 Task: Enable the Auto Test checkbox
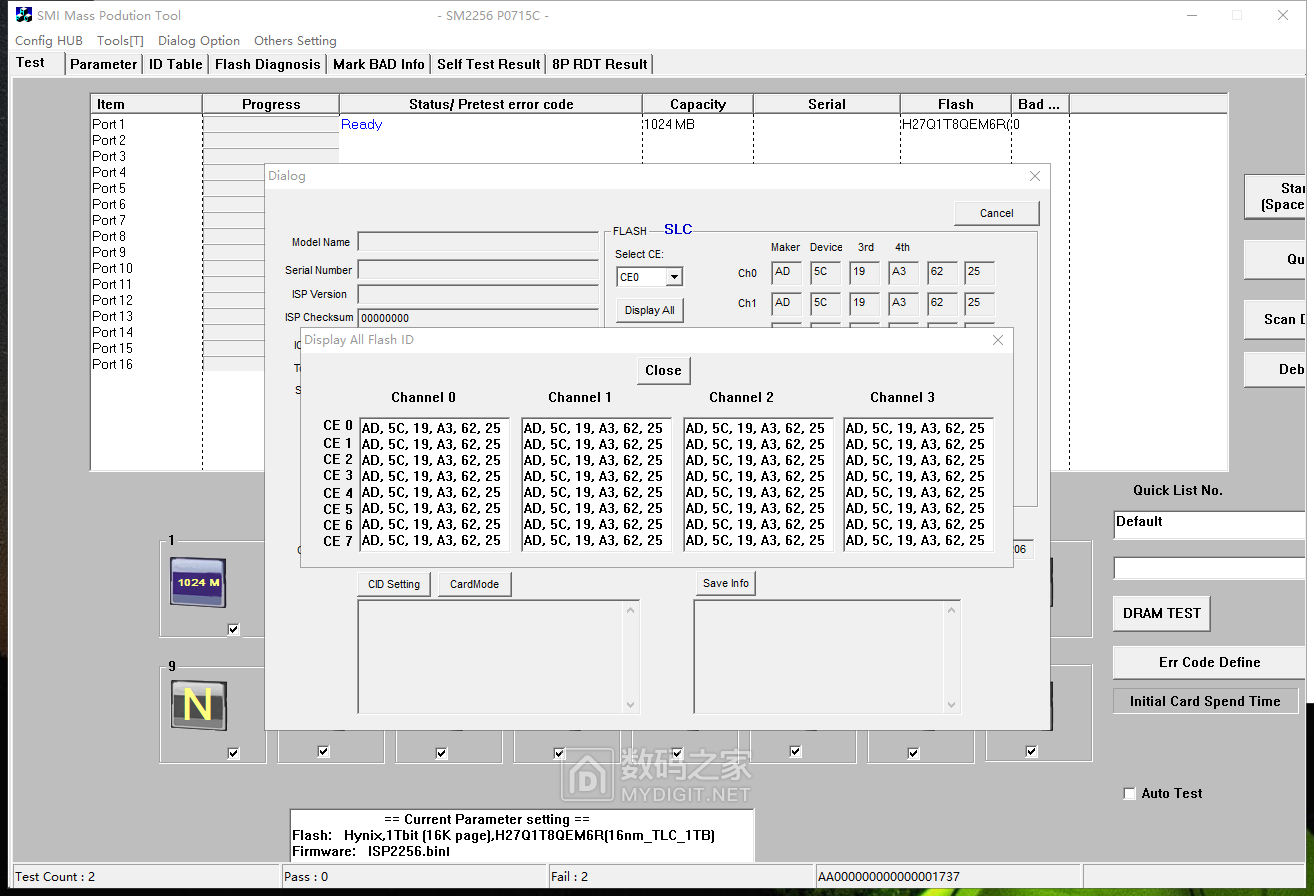pos(1129,794)
